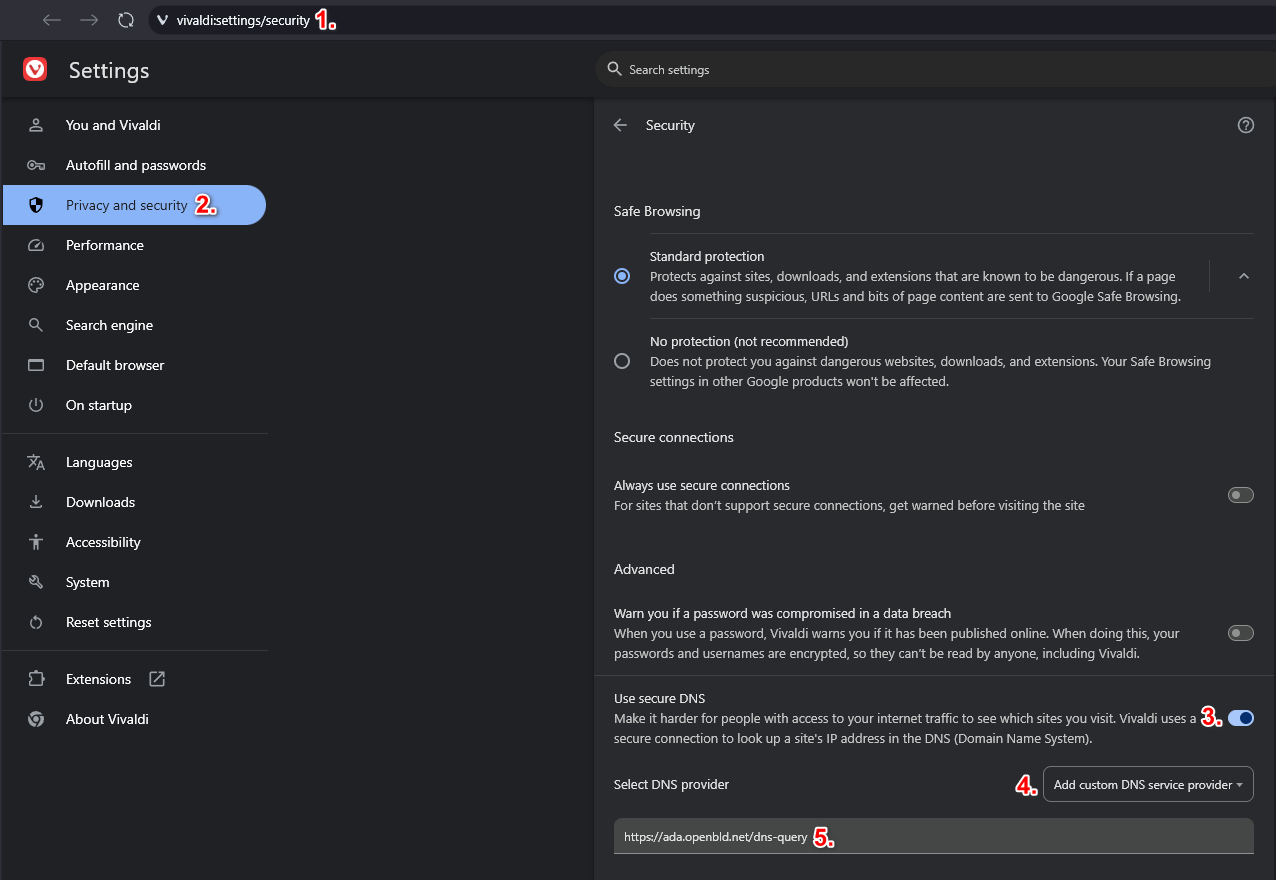Open the Extensions page link
The height and width of the screenshot is (880, 1276).
[98, 679]
